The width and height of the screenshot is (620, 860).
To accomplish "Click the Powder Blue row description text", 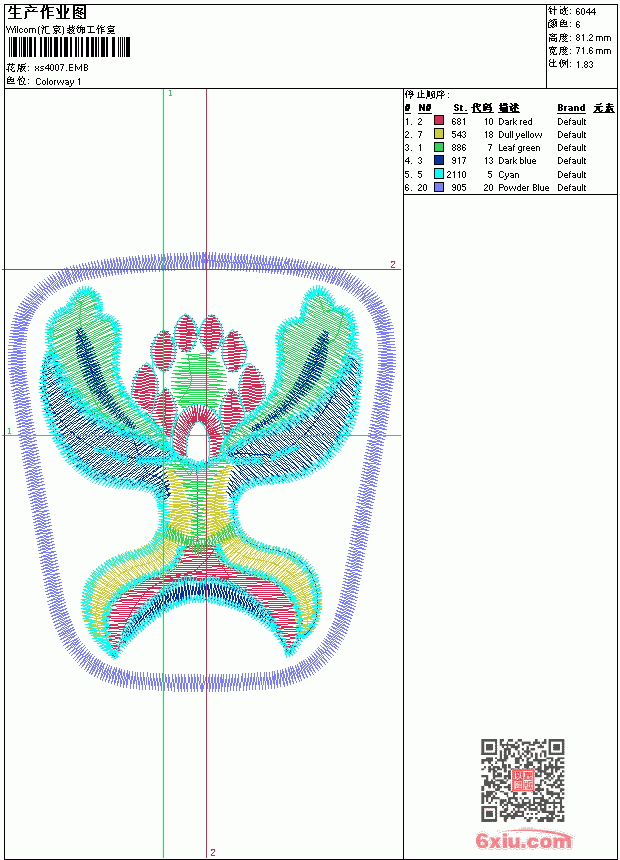I will click(523, 188).
